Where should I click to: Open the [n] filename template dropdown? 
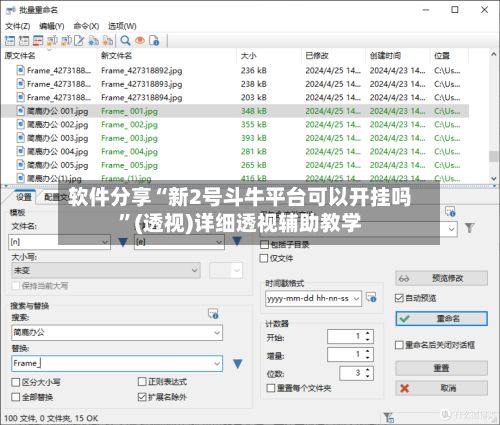(105, 242)
